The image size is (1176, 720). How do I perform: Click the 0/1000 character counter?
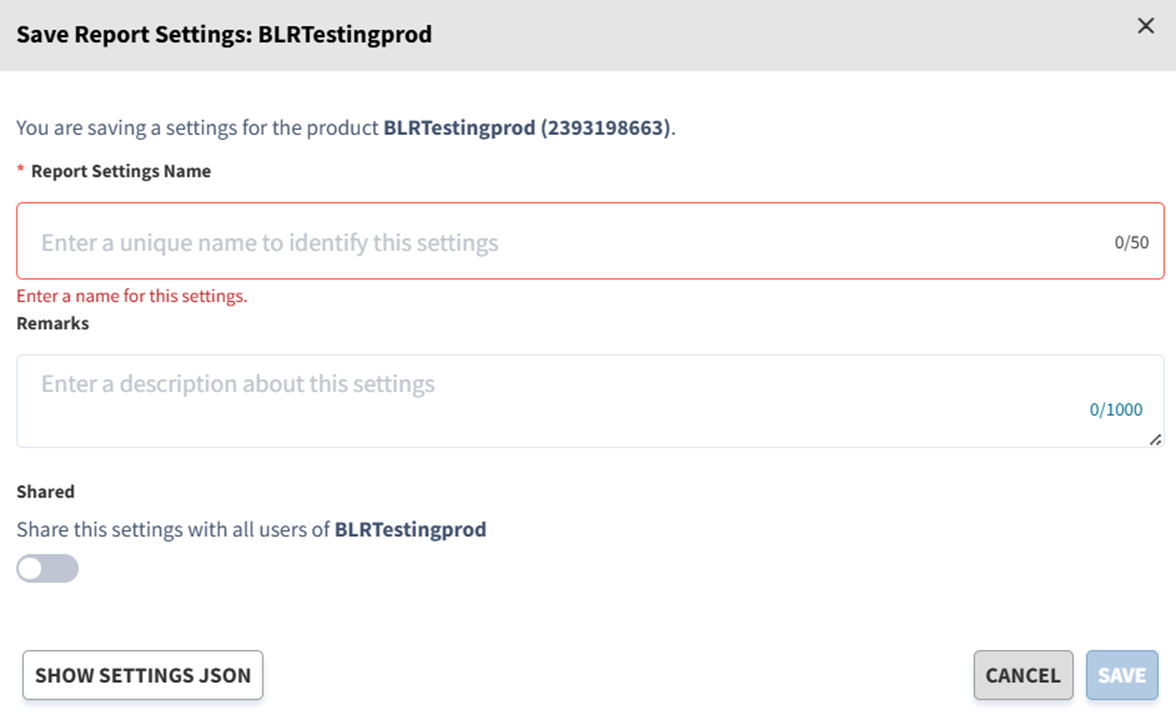(x=1116, y=409)
